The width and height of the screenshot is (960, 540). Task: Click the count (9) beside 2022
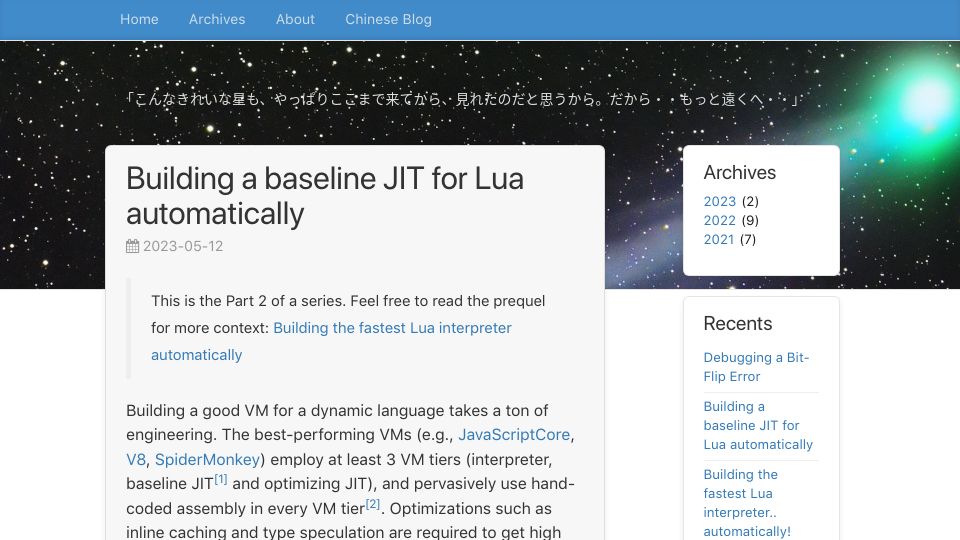[750, 220]
